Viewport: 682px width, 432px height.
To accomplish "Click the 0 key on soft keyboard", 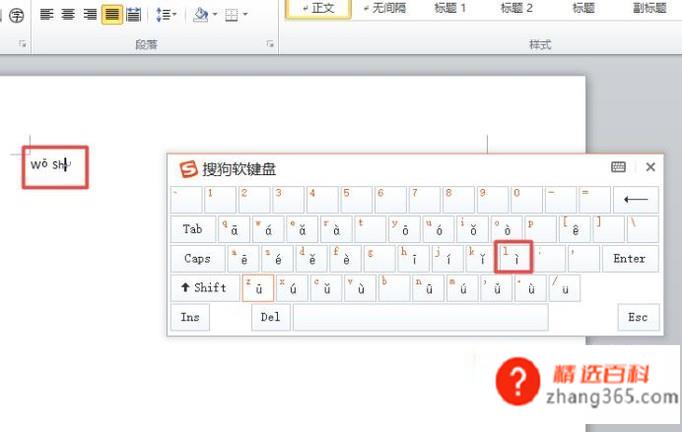I will (x=528, y=200).
